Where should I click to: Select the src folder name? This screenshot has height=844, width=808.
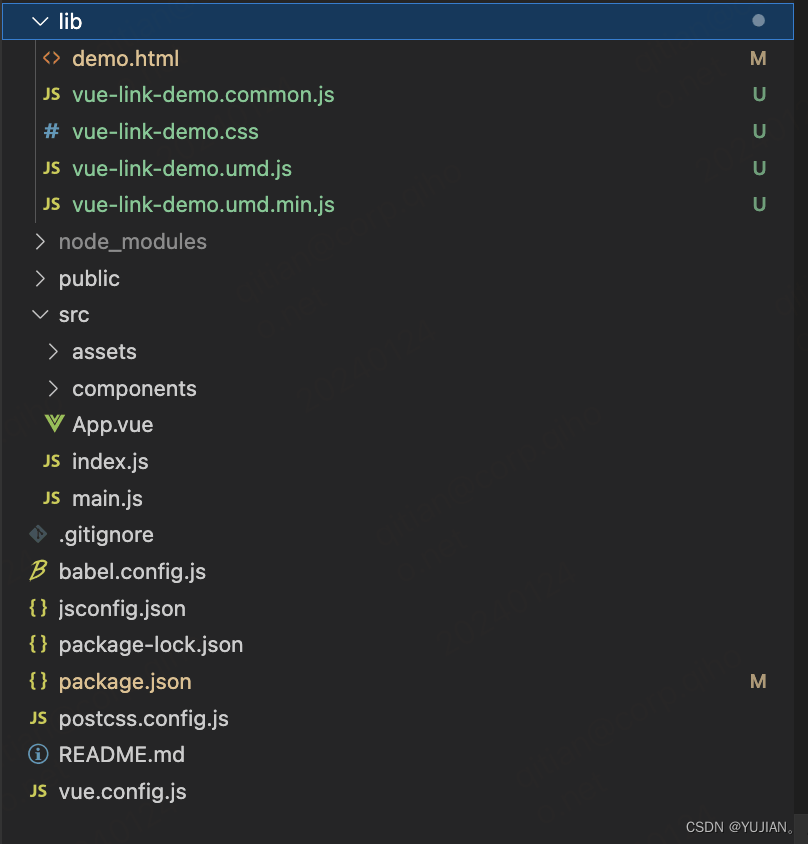coord(74,315)
